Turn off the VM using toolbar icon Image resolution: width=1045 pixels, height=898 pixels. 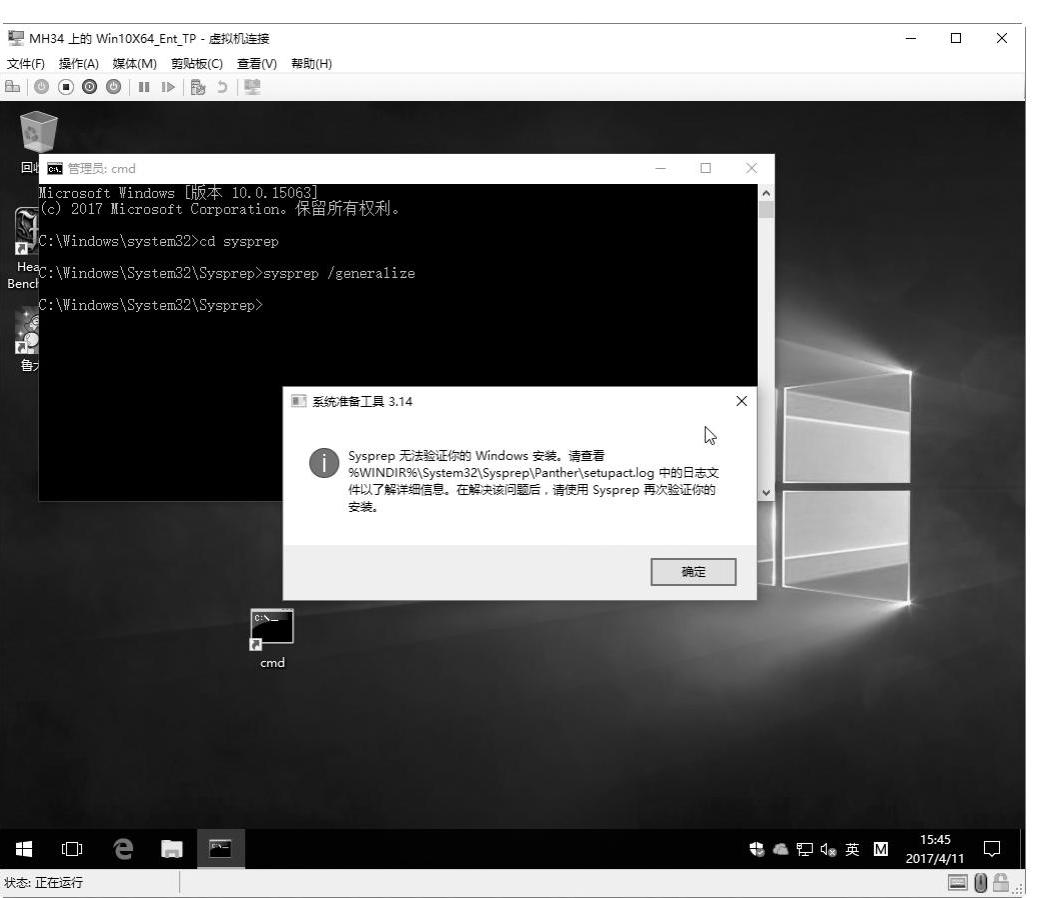tap(65, 87)
